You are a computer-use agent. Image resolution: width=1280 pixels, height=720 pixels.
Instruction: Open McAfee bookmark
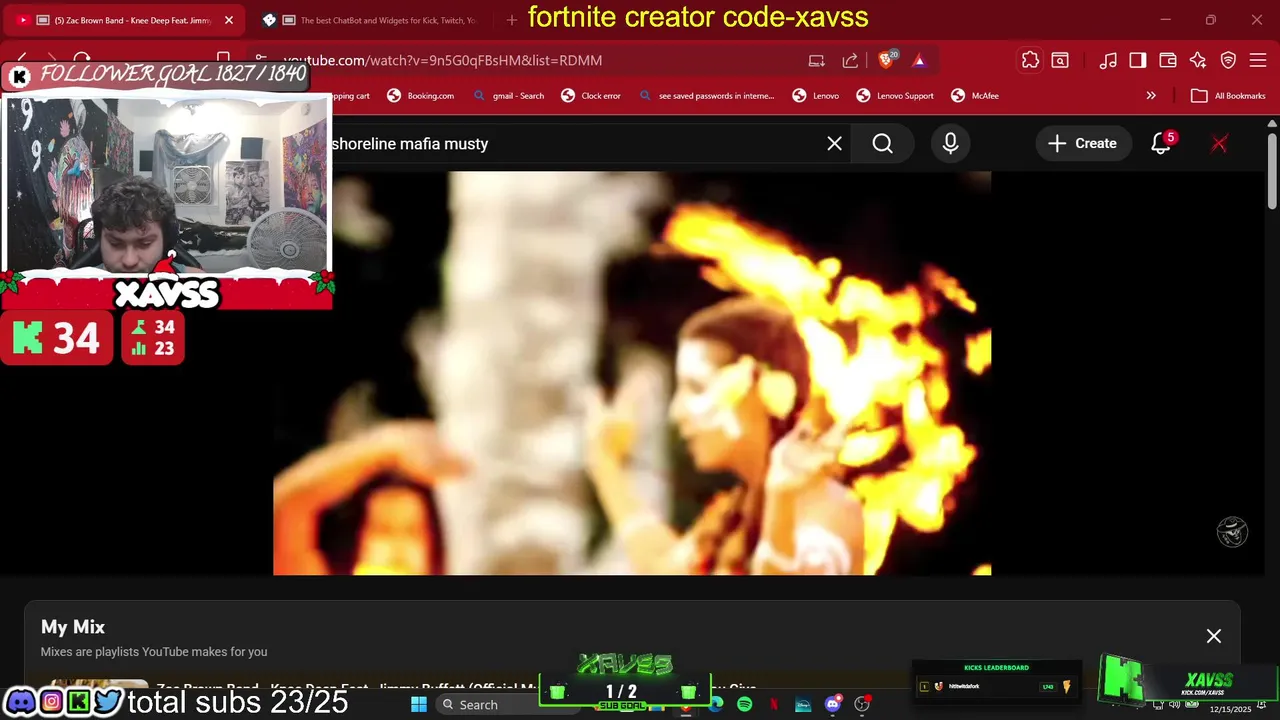click(975, 96)
